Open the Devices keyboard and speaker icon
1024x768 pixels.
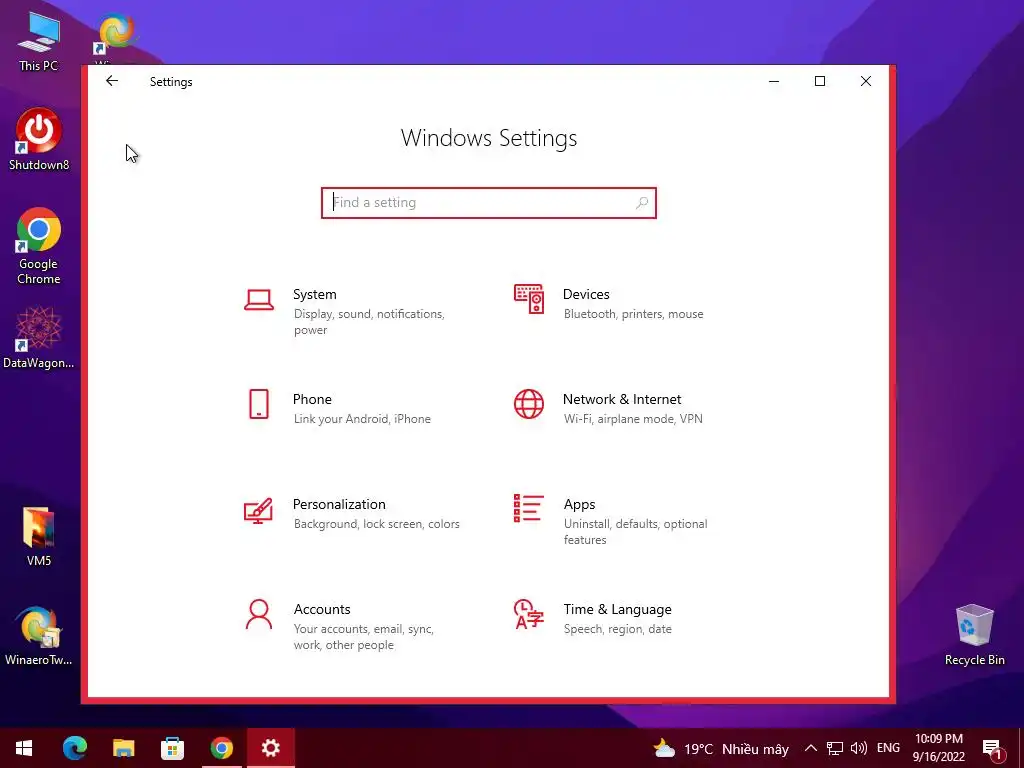point(528,299)
